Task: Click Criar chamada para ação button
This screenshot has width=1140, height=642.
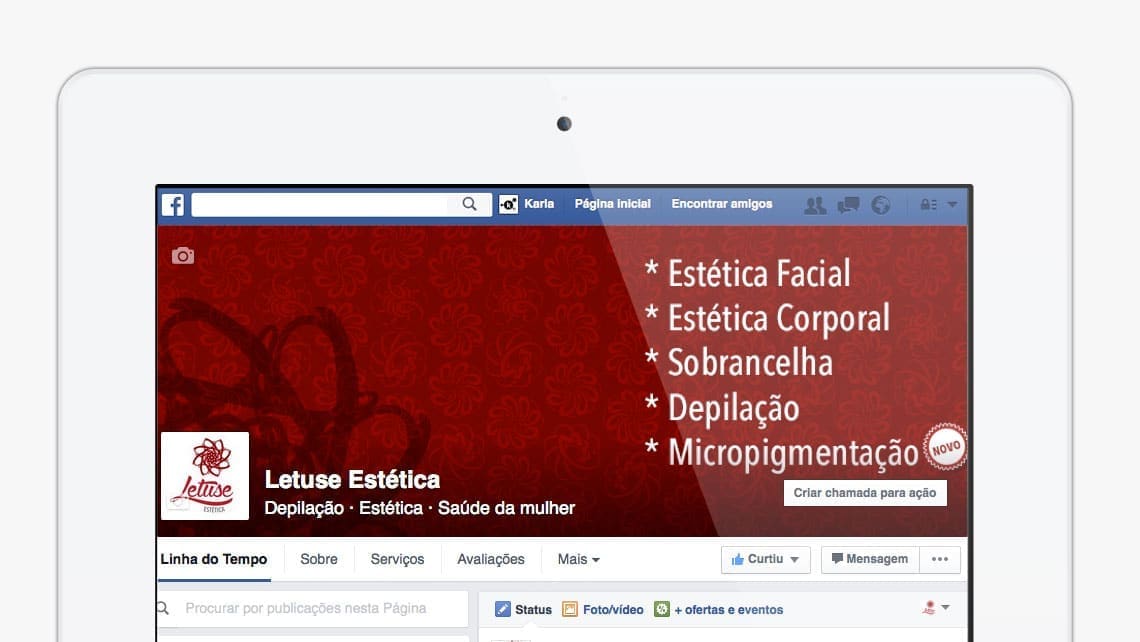Action: 865,493
